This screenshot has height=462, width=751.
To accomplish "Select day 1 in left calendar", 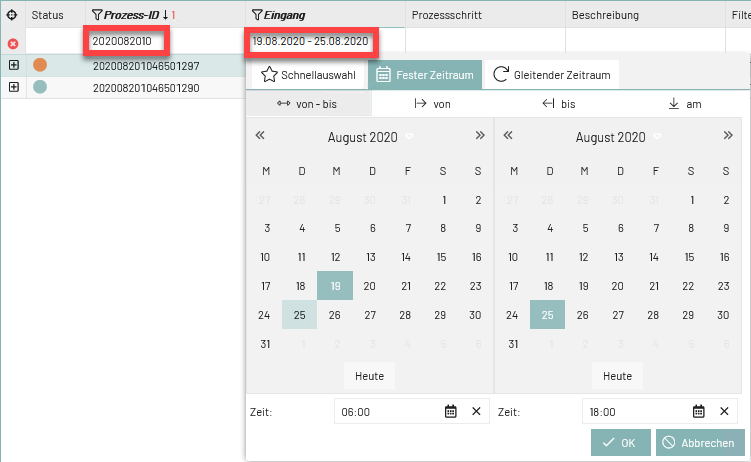I will pos(444,200).
